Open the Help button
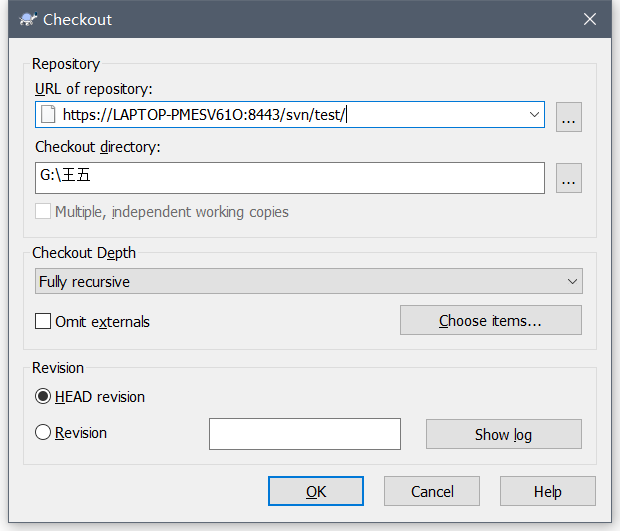 tap(548, 491)
